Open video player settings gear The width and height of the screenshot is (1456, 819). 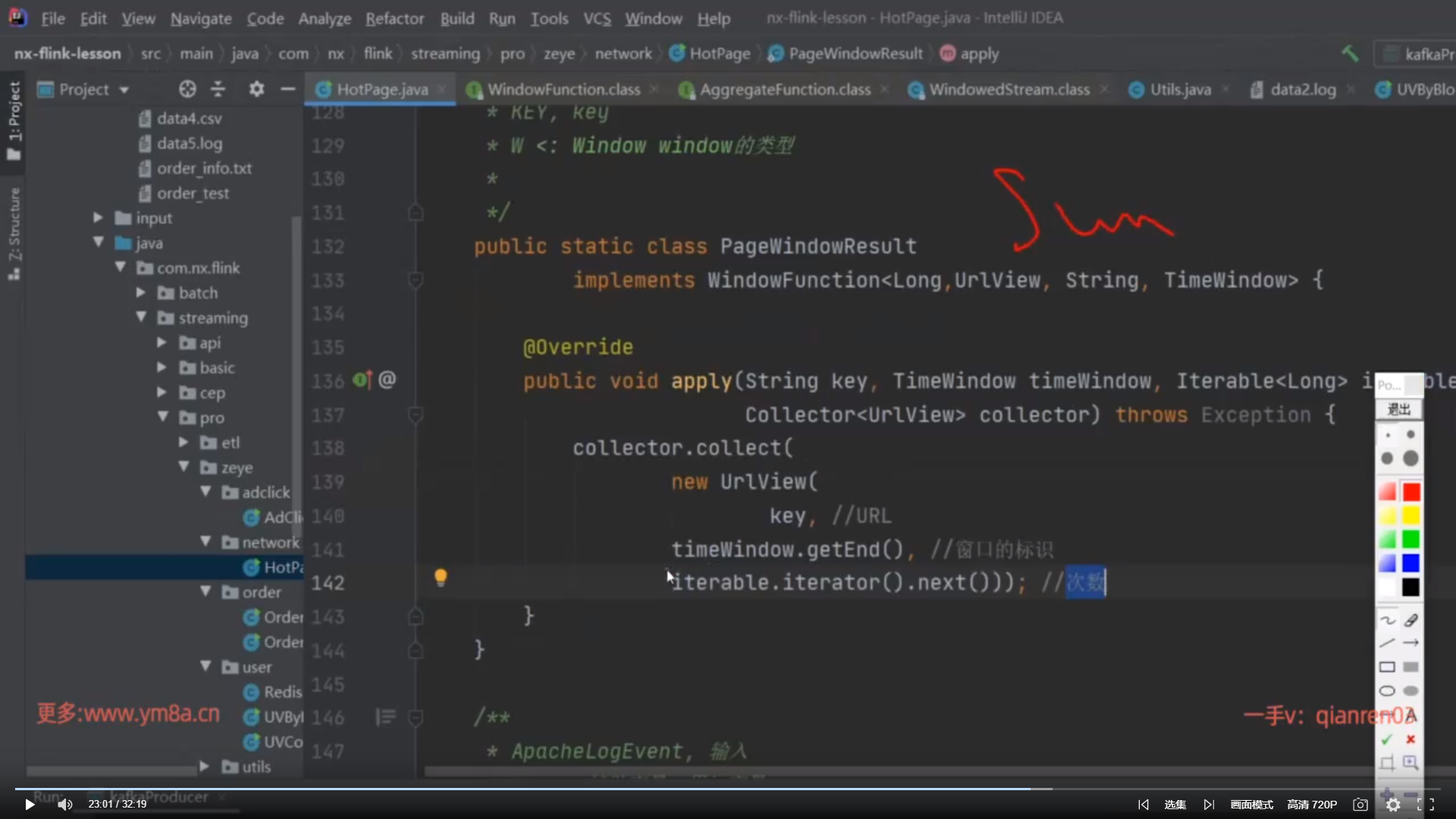pyautogui.click(x=1393, y=805)
